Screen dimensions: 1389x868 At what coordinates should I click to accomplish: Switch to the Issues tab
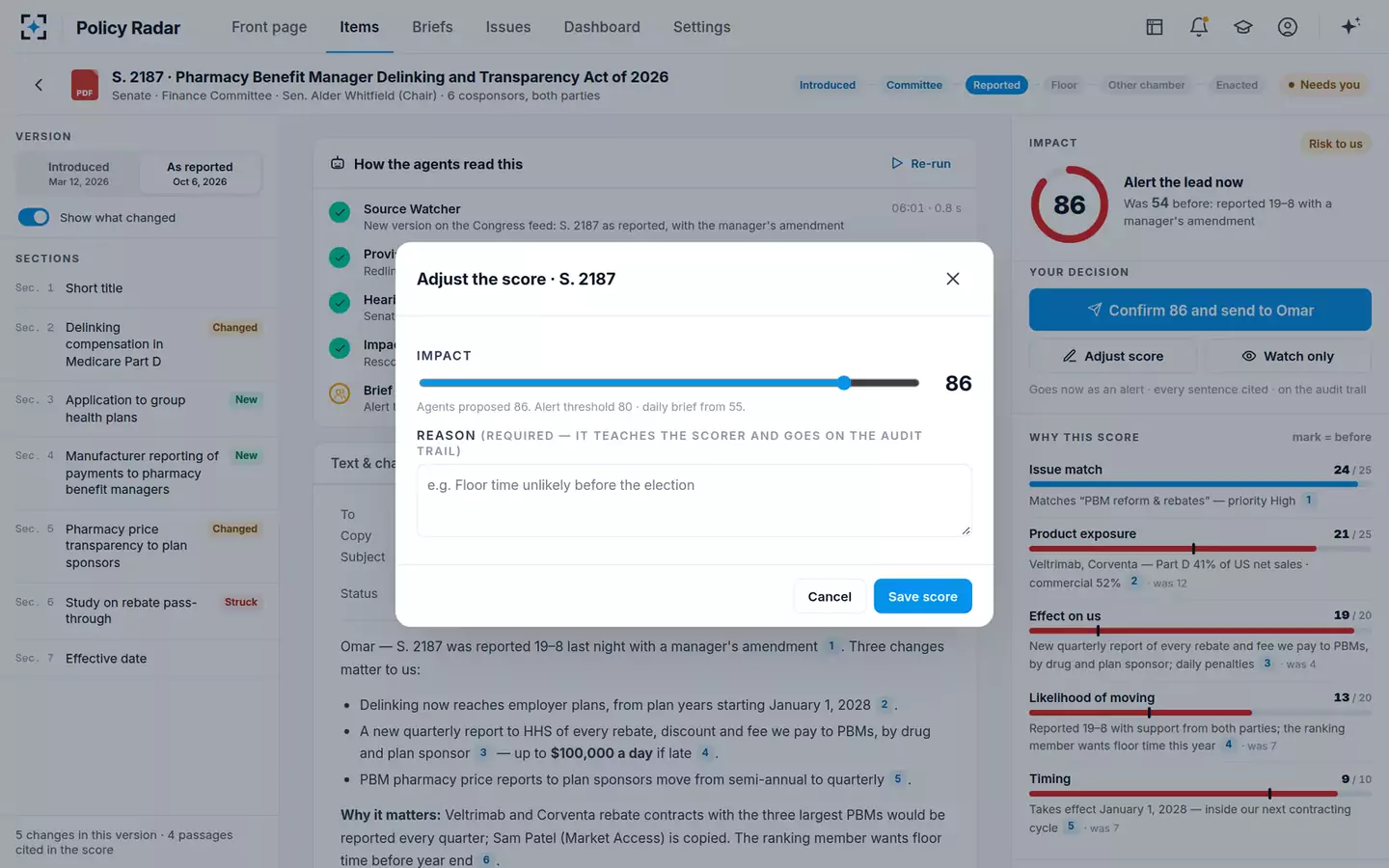[508, 27]
